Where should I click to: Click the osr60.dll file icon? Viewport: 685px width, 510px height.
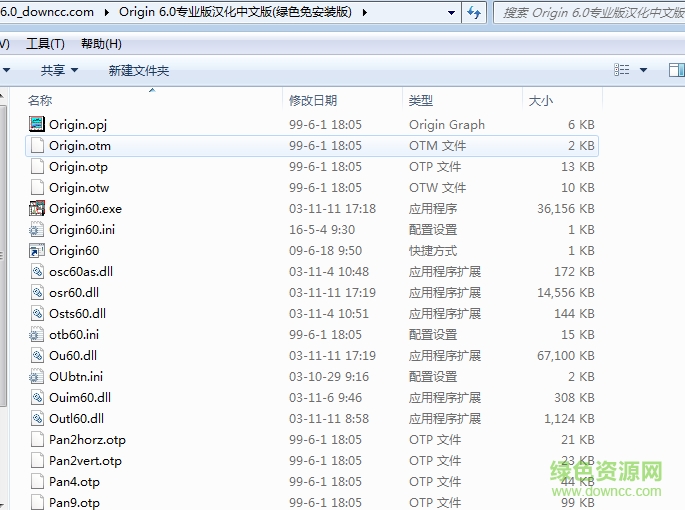(x=37, y=292)
